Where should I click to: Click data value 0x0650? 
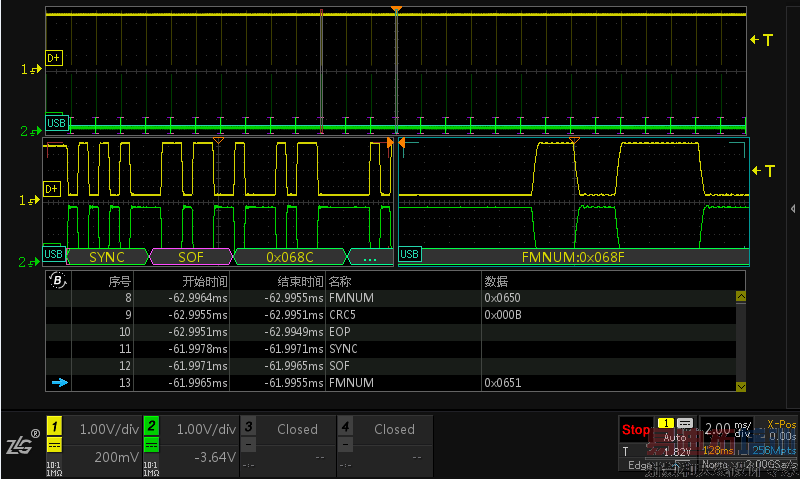(502, 298)
